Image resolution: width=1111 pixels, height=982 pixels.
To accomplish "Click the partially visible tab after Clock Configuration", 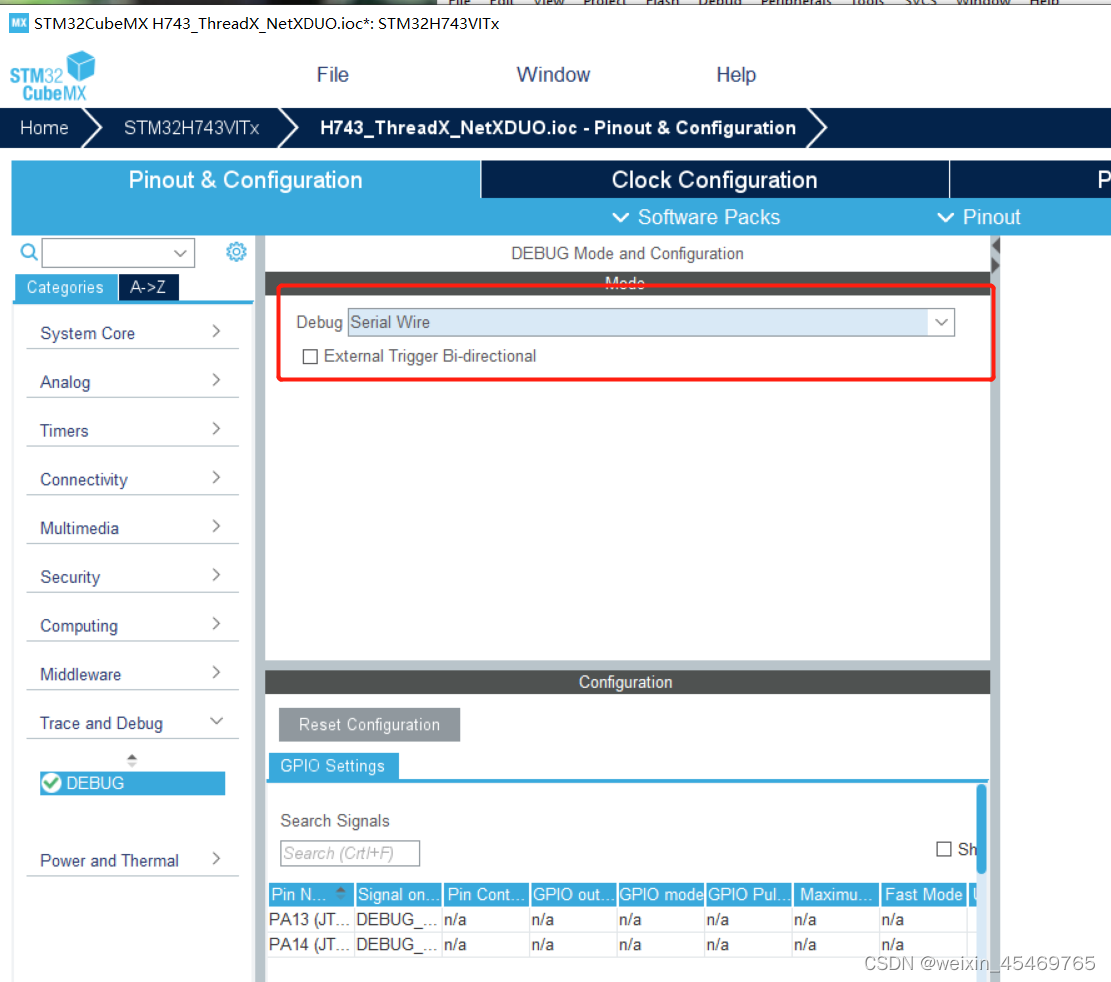I will (1031, 180).
